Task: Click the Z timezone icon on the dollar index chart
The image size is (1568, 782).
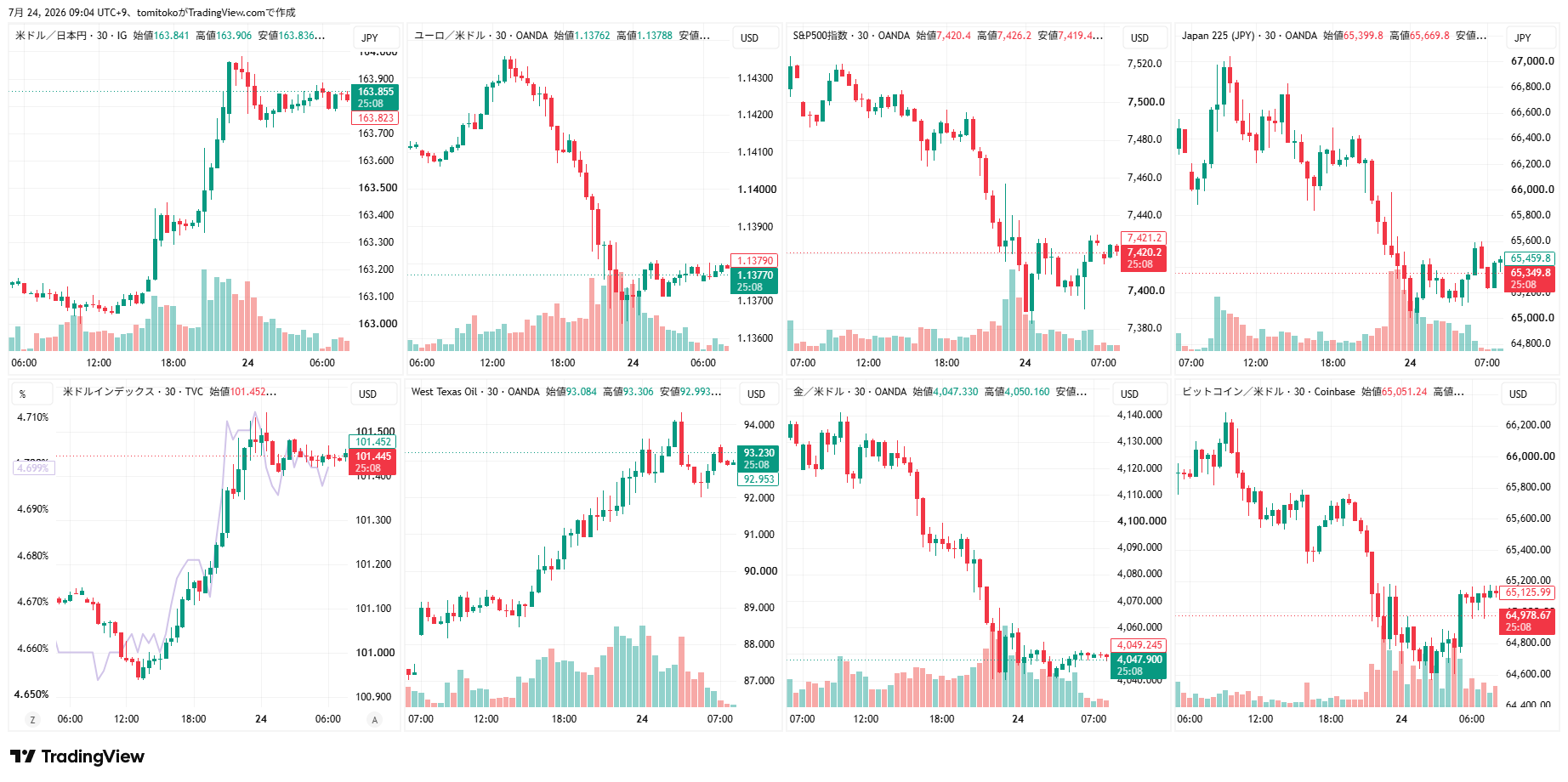Action: [x=33, y=720]
